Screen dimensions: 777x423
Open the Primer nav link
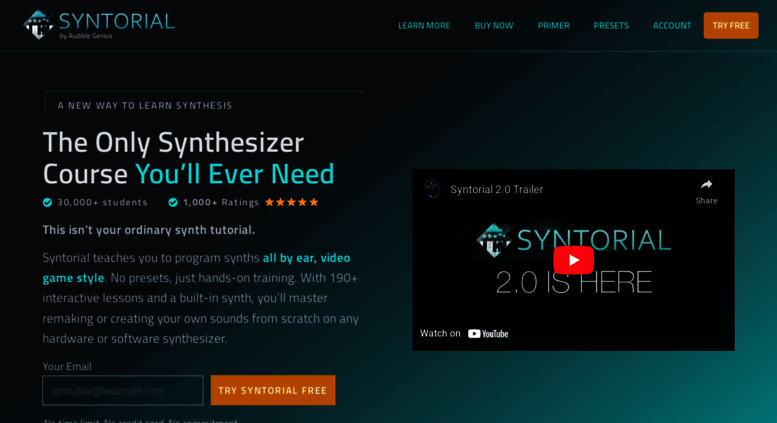[x=554, y=26]
